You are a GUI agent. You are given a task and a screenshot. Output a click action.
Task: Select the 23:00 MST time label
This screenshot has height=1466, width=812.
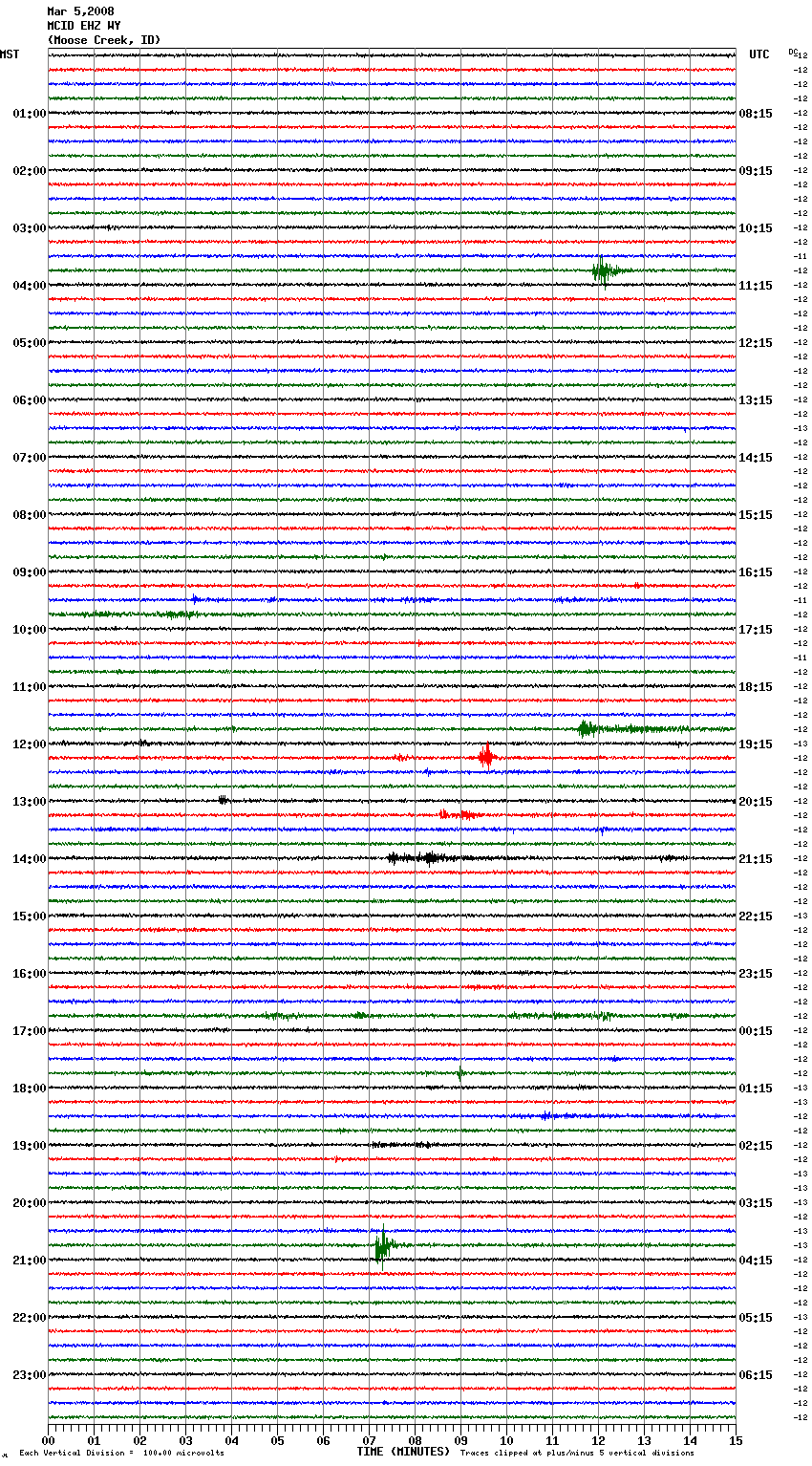(30, 1375)
